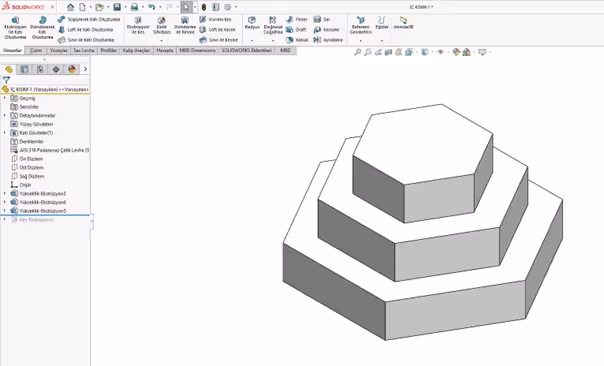The image size is (604, 366).
Task: Switch to the Sac Levha tab
Action: click(x=84, y=50)
